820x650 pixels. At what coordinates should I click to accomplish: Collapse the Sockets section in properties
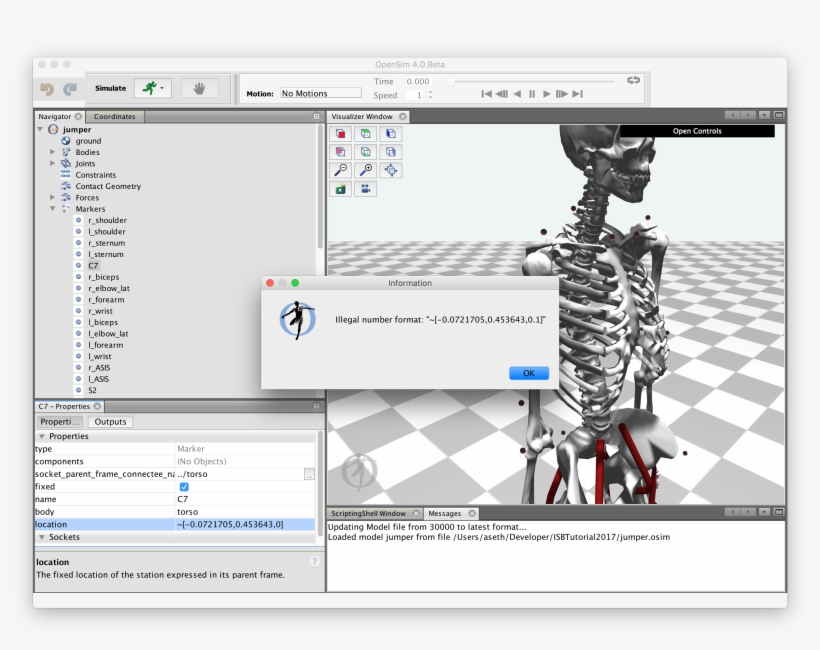(42, 537)
